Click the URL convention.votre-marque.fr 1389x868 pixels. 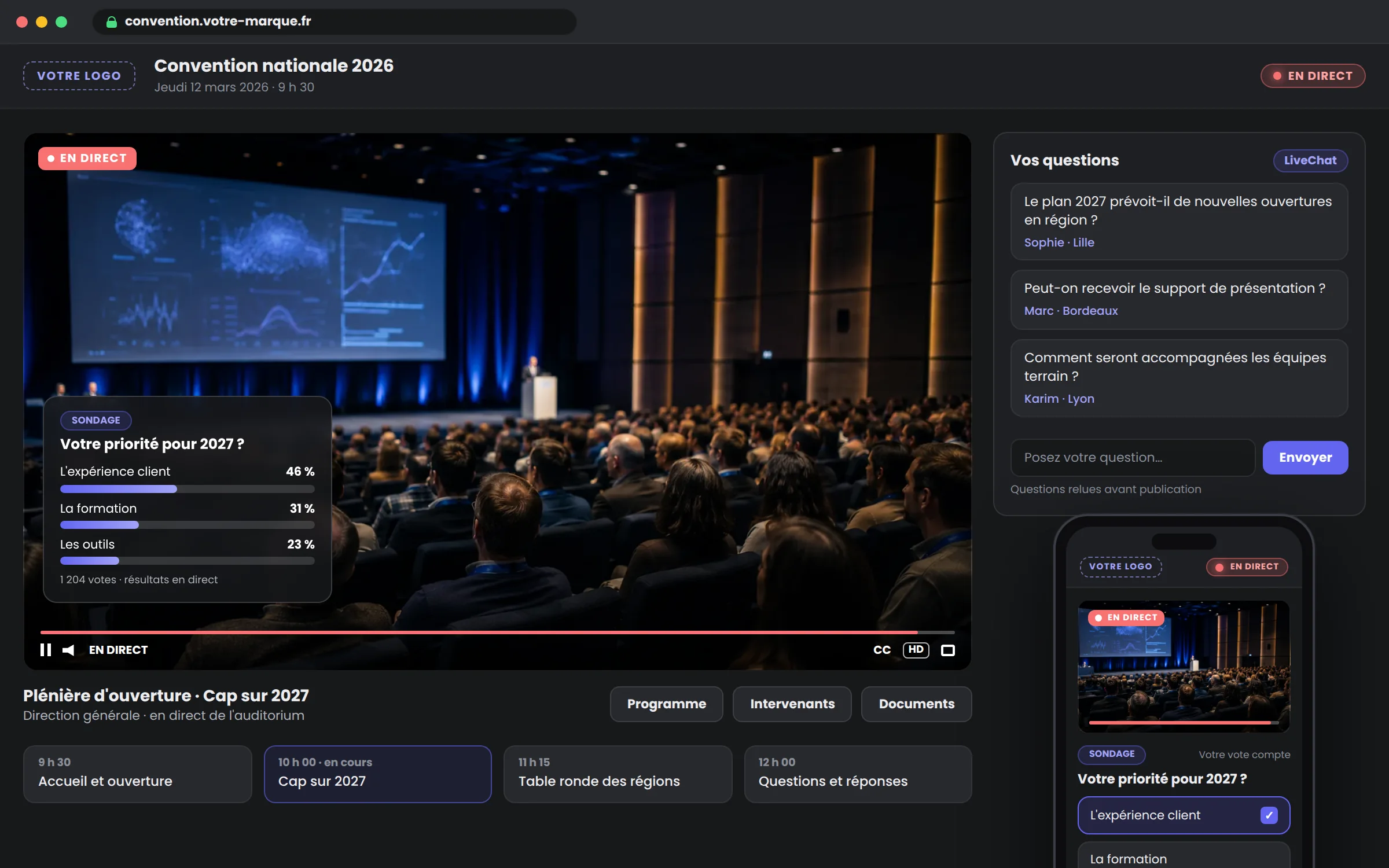tap(218, 21)
